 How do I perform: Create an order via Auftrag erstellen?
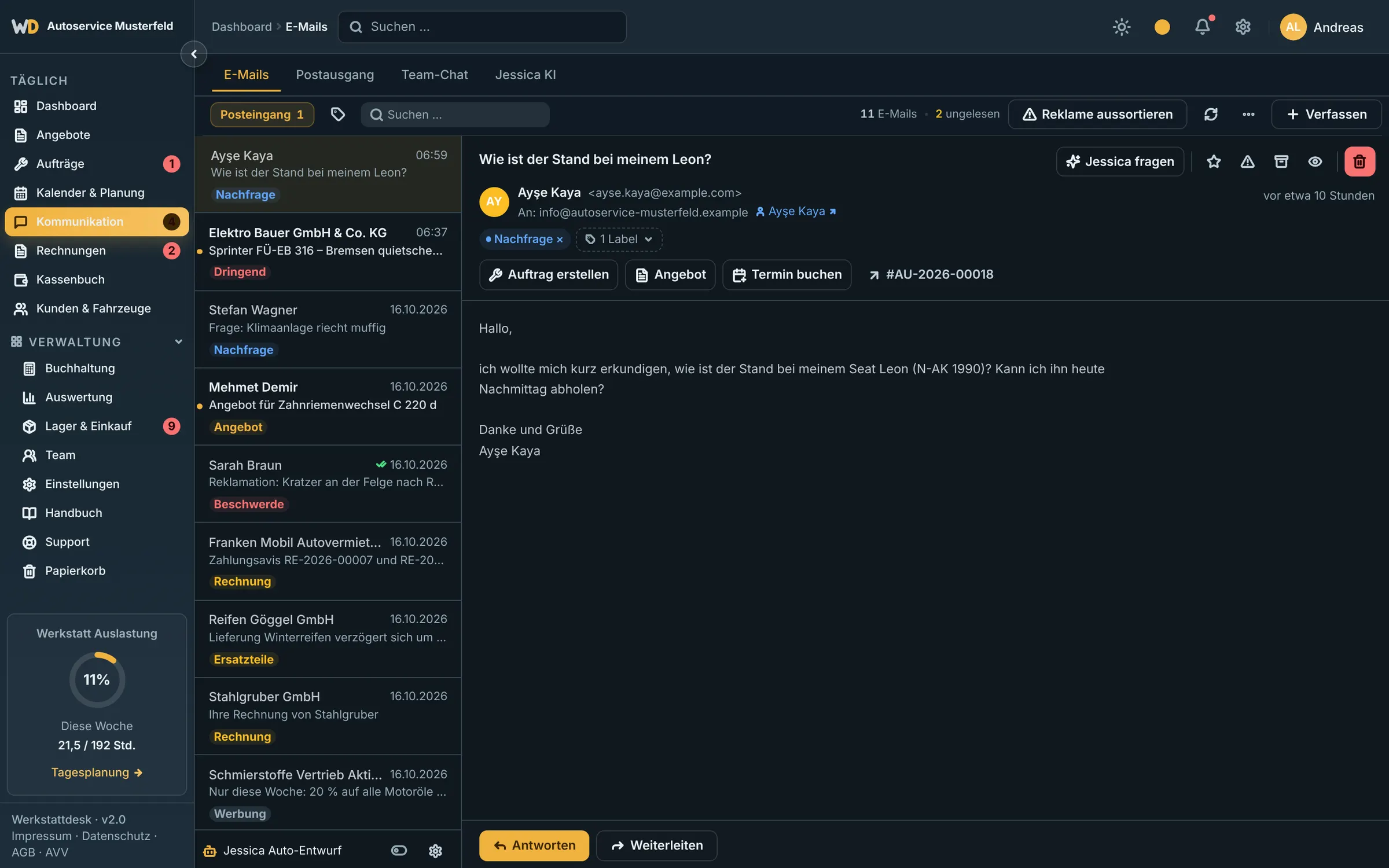click(x=548, y=274)
